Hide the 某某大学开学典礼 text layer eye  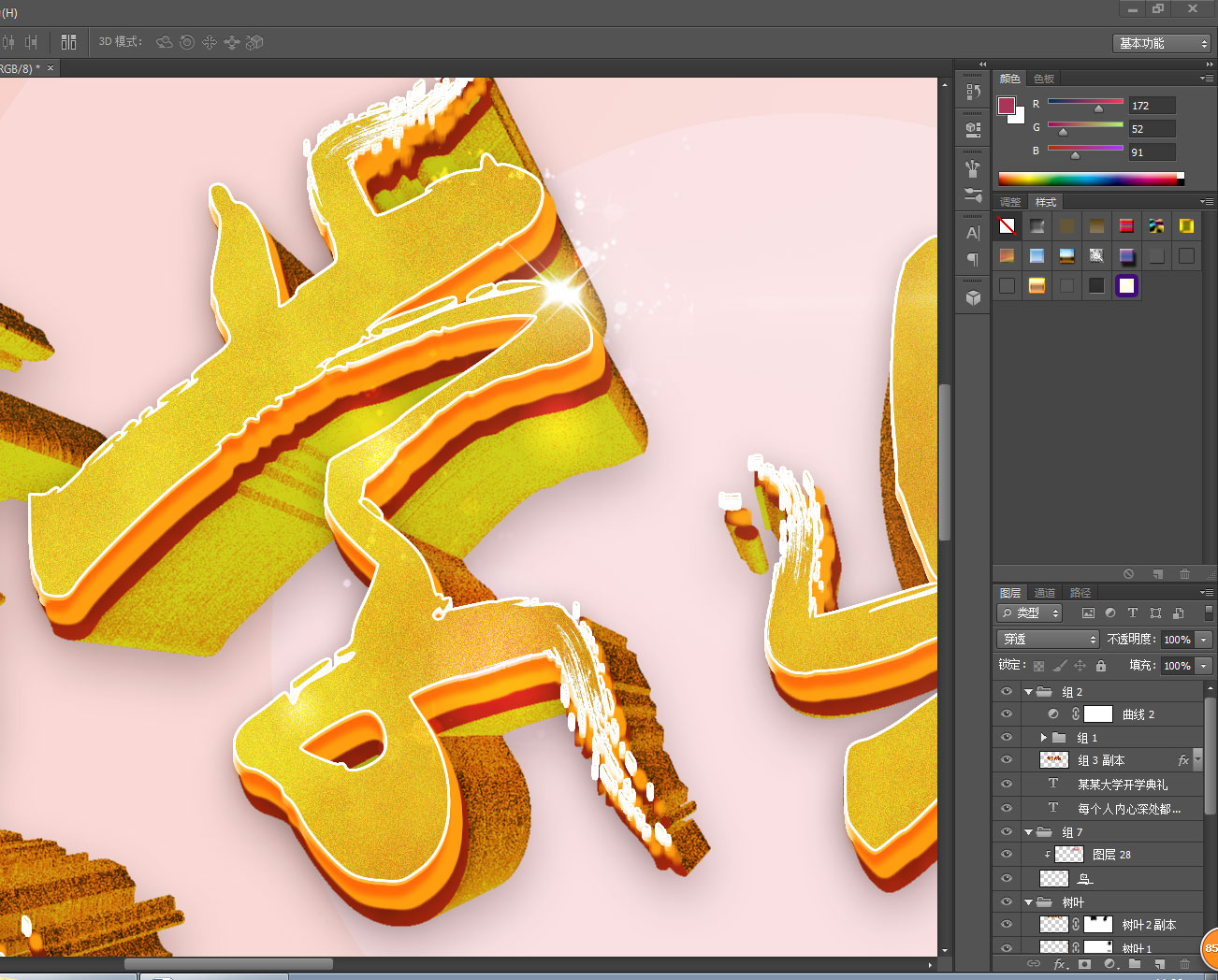1007,785
